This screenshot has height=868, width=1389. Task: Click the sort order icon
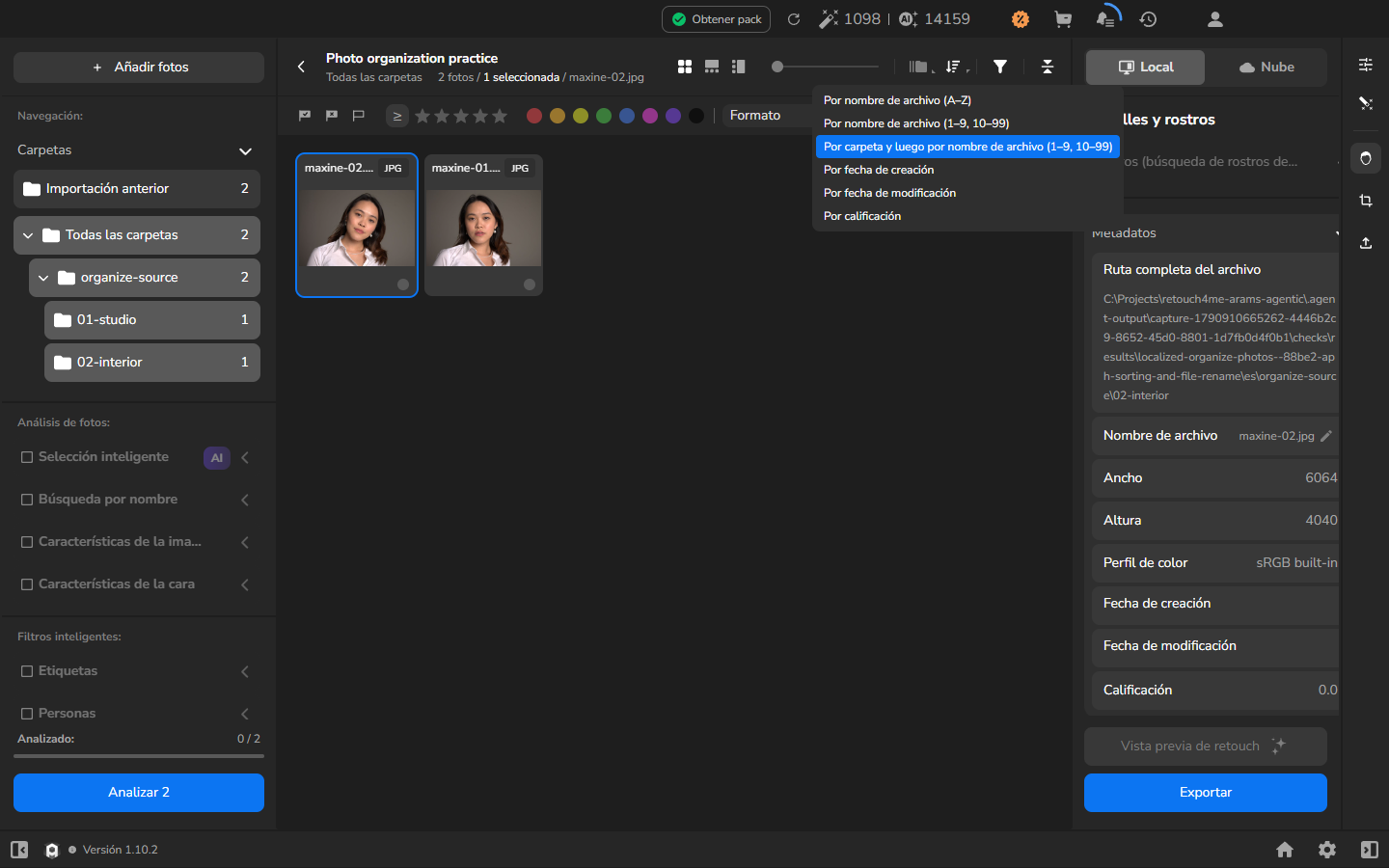coord(953,67)
